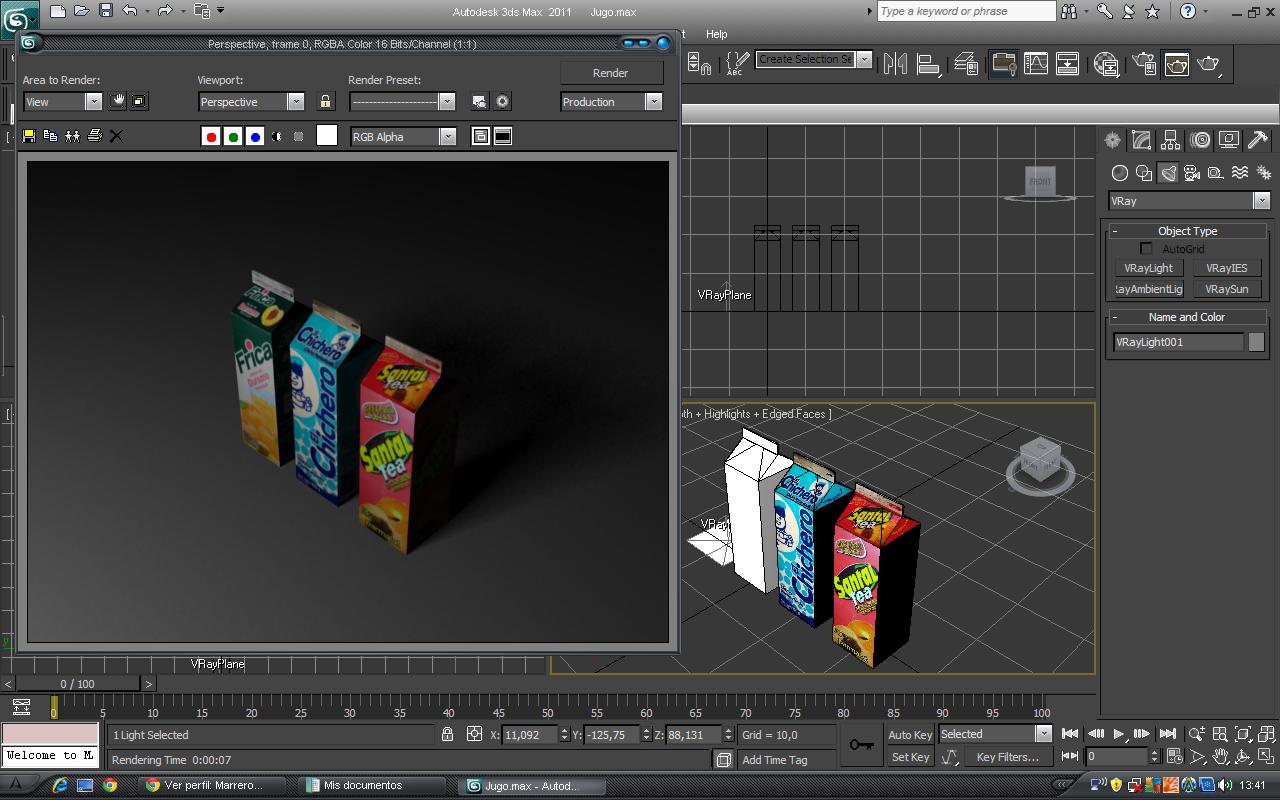Open the Render Preset dropdown
This screenshot has width=1280, height=800.
(x=402, y=101)
